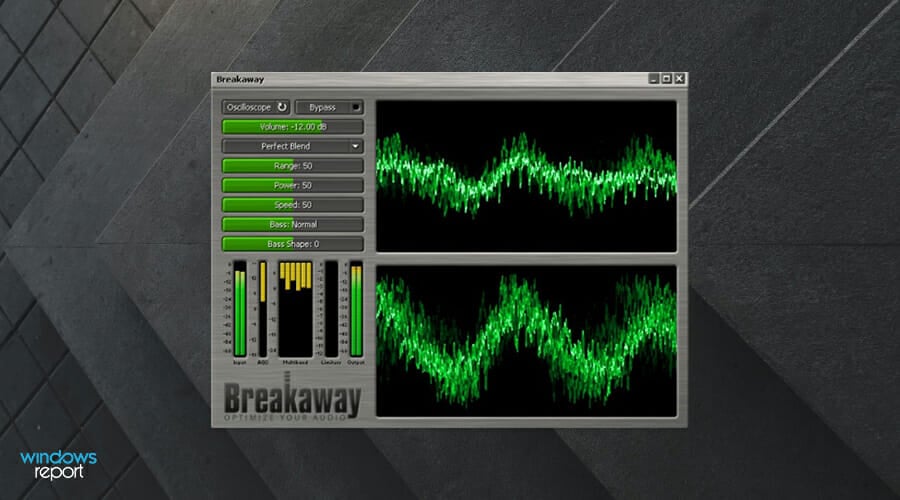Click the AGC gain meter
Screen dimensions: 900x500
coord(263,308)
